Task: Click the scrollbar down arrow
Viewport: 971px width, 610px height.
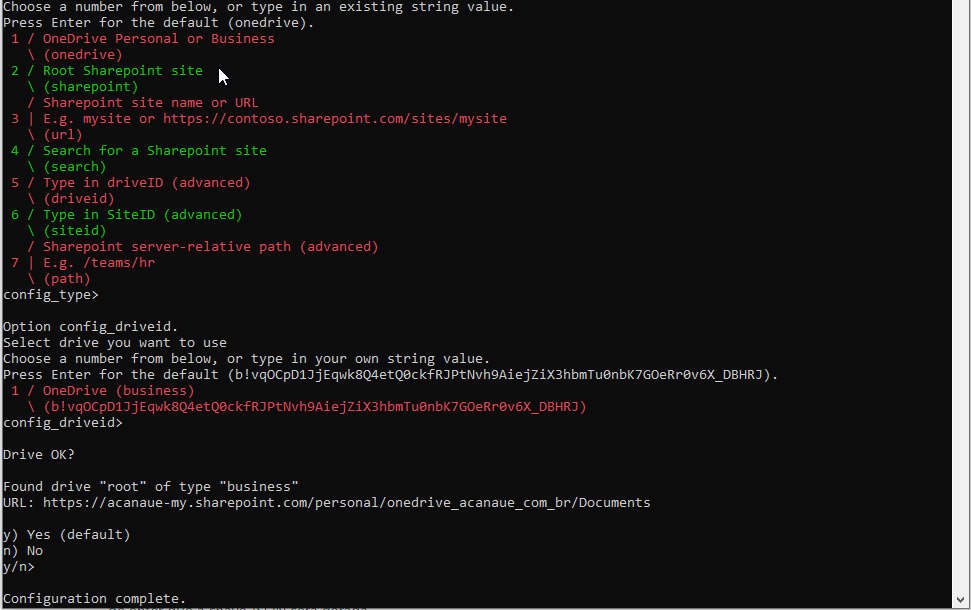Action: tap(960, 599)
